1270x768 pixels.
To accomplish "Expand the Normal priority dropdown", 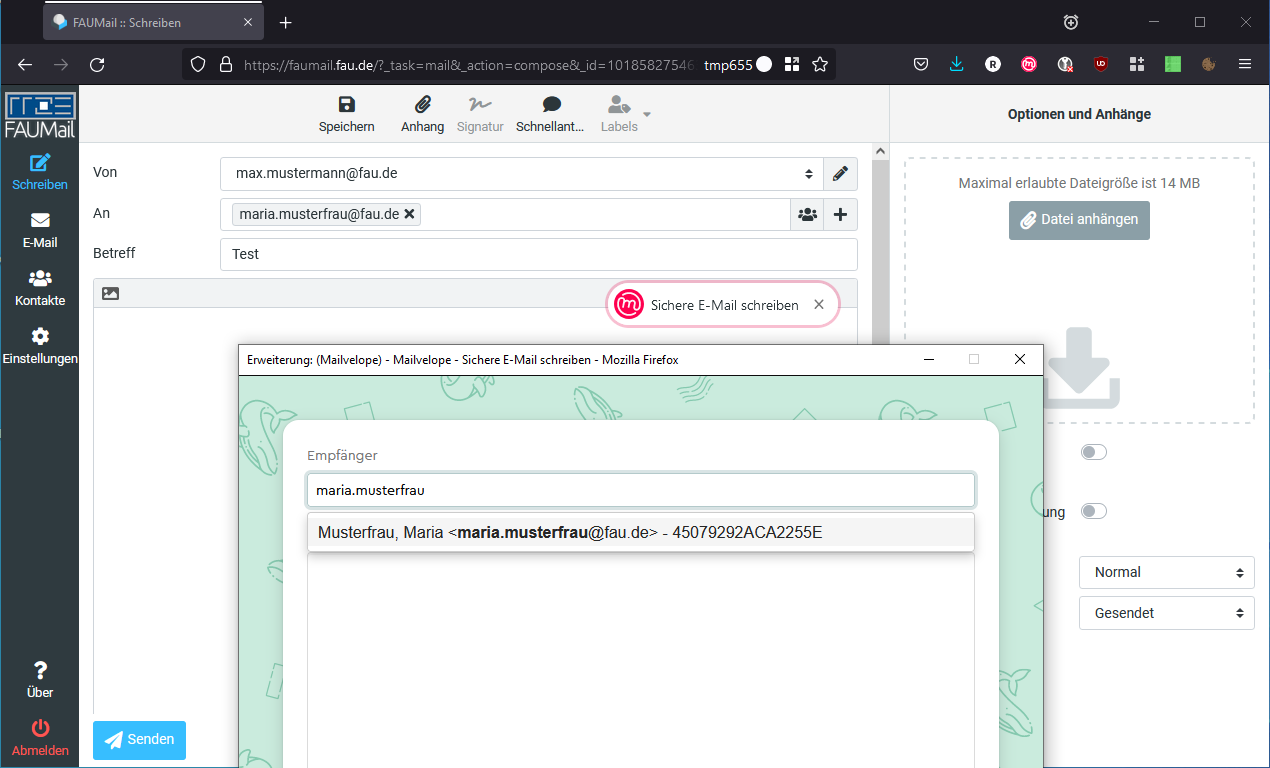I will coord(1166,573).
